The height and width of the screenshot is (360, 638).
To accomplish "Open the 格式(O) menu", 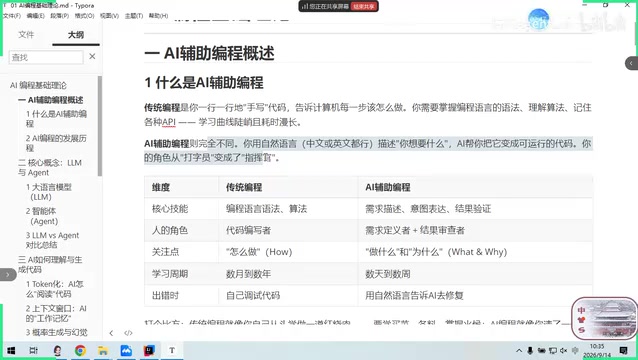I will click(84, 15).
